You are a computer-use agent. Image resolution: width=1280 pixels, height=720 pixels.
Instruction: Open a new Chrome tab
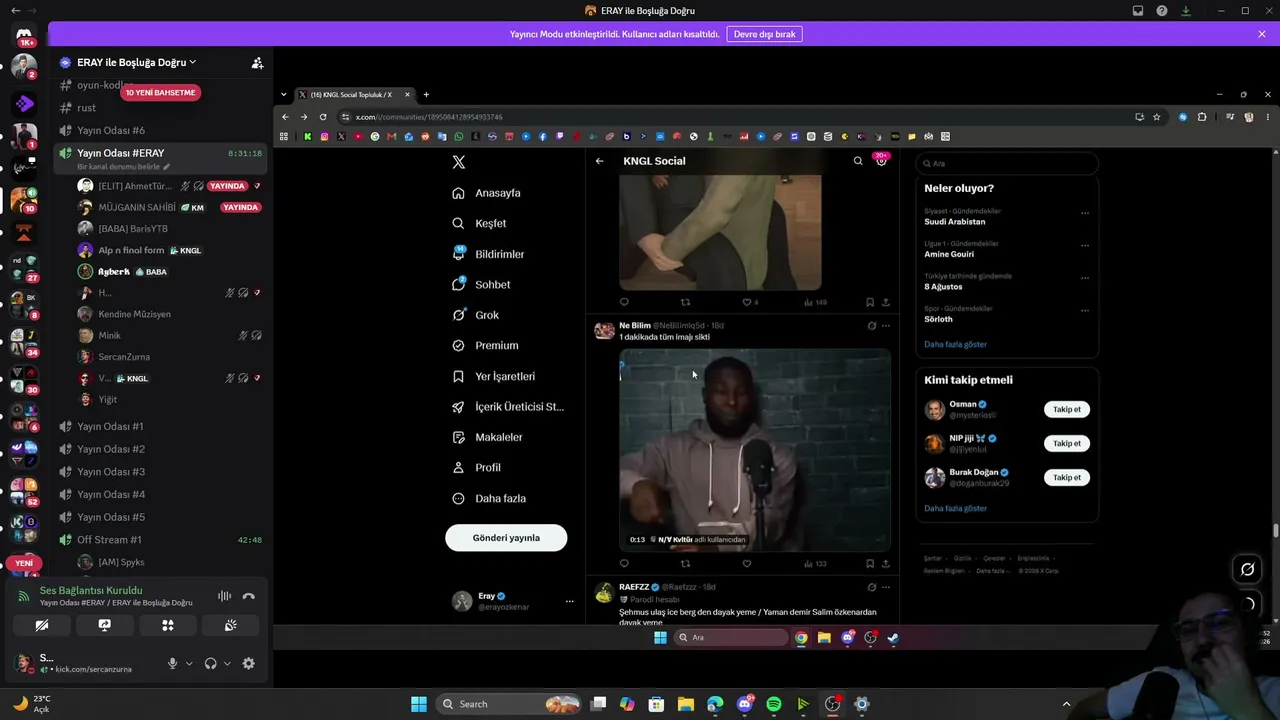426,95
